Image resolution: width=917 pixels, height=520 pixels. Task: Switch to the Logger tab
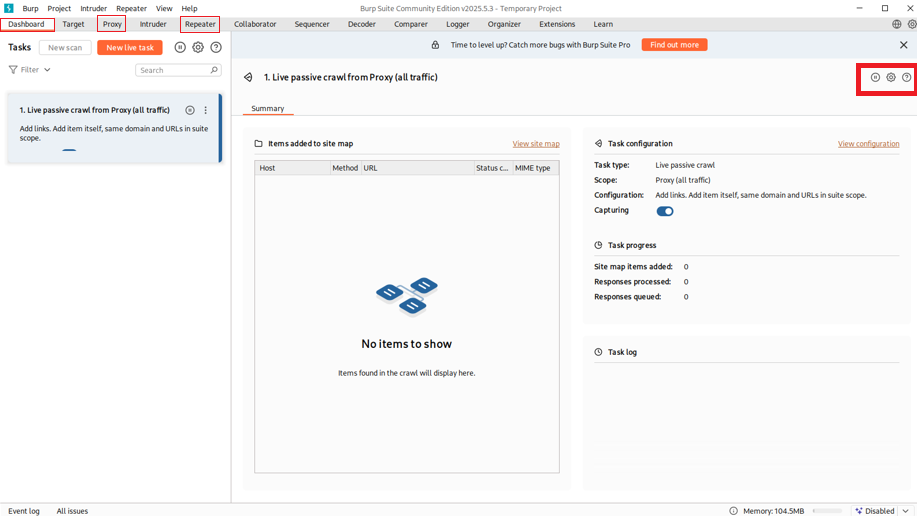point(457,24)
